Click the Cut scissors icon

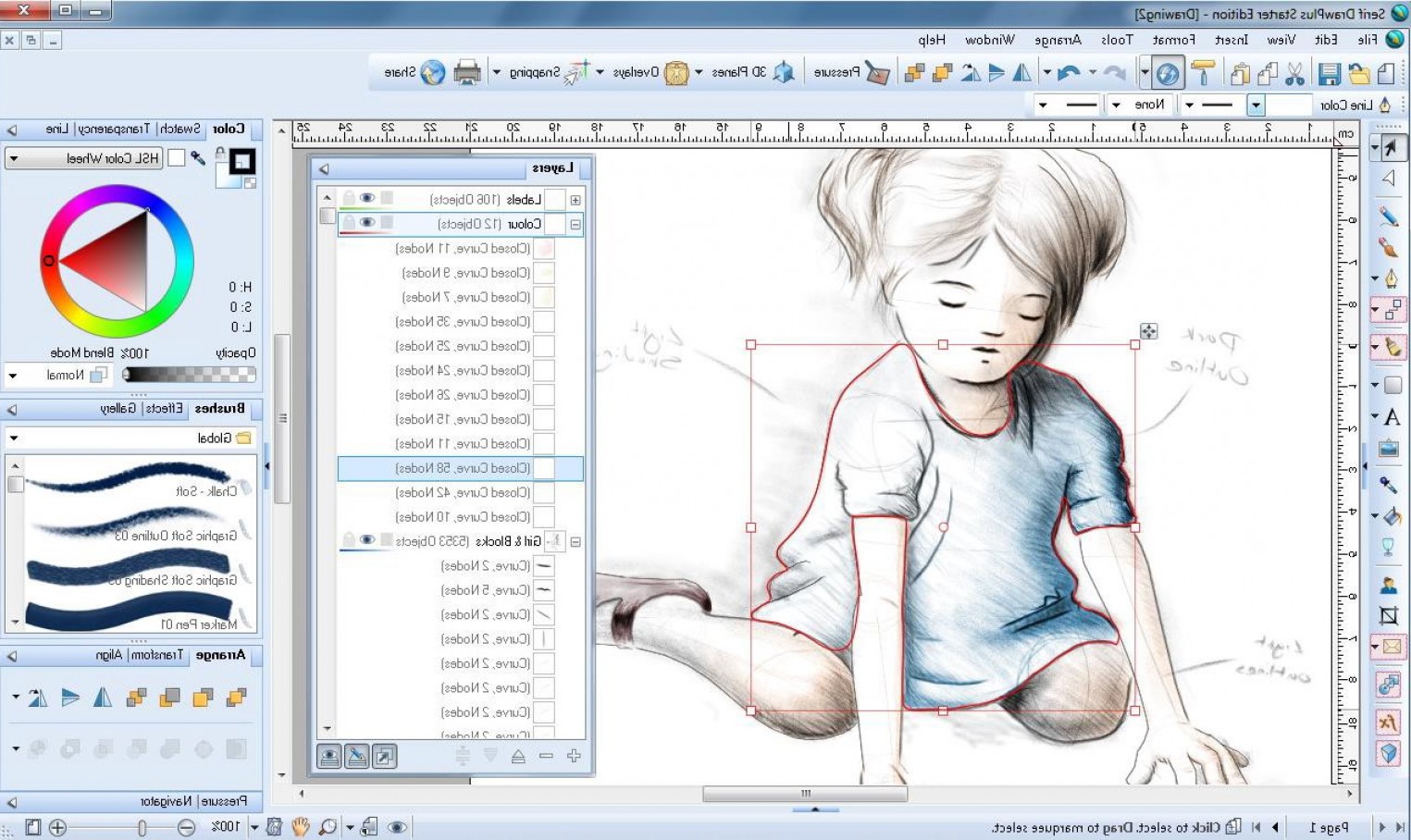tap(1294, 72)
